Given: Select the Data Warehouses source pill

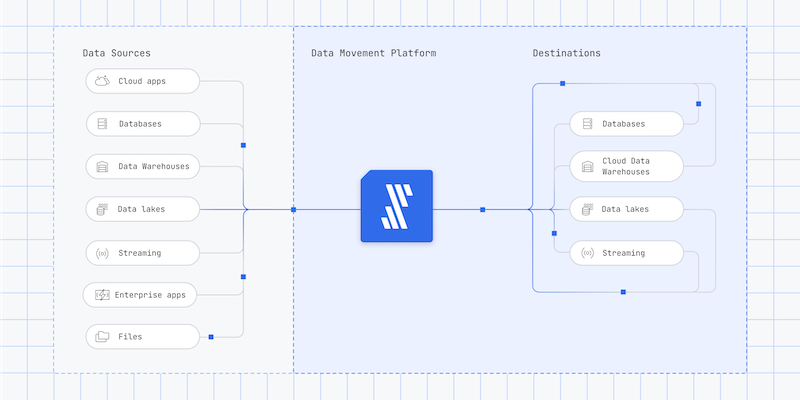Looking at the screenshot, I should click(x=142, y=166).
